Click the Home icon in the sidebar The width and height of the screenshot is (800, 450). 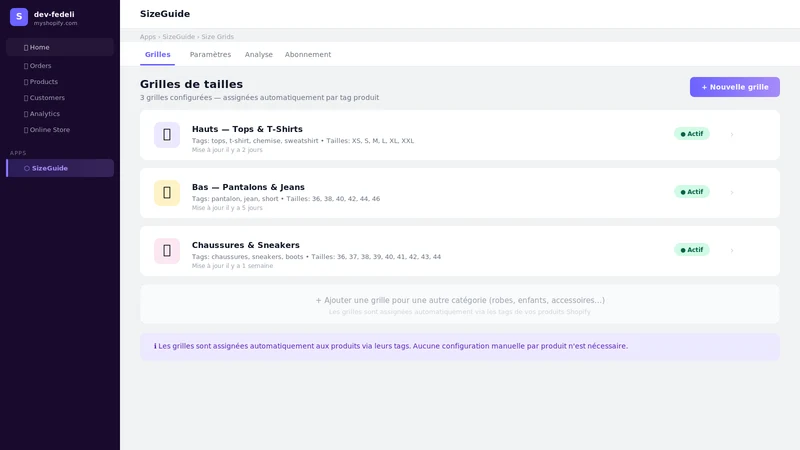pyautogui.click(x=26, y=47)
